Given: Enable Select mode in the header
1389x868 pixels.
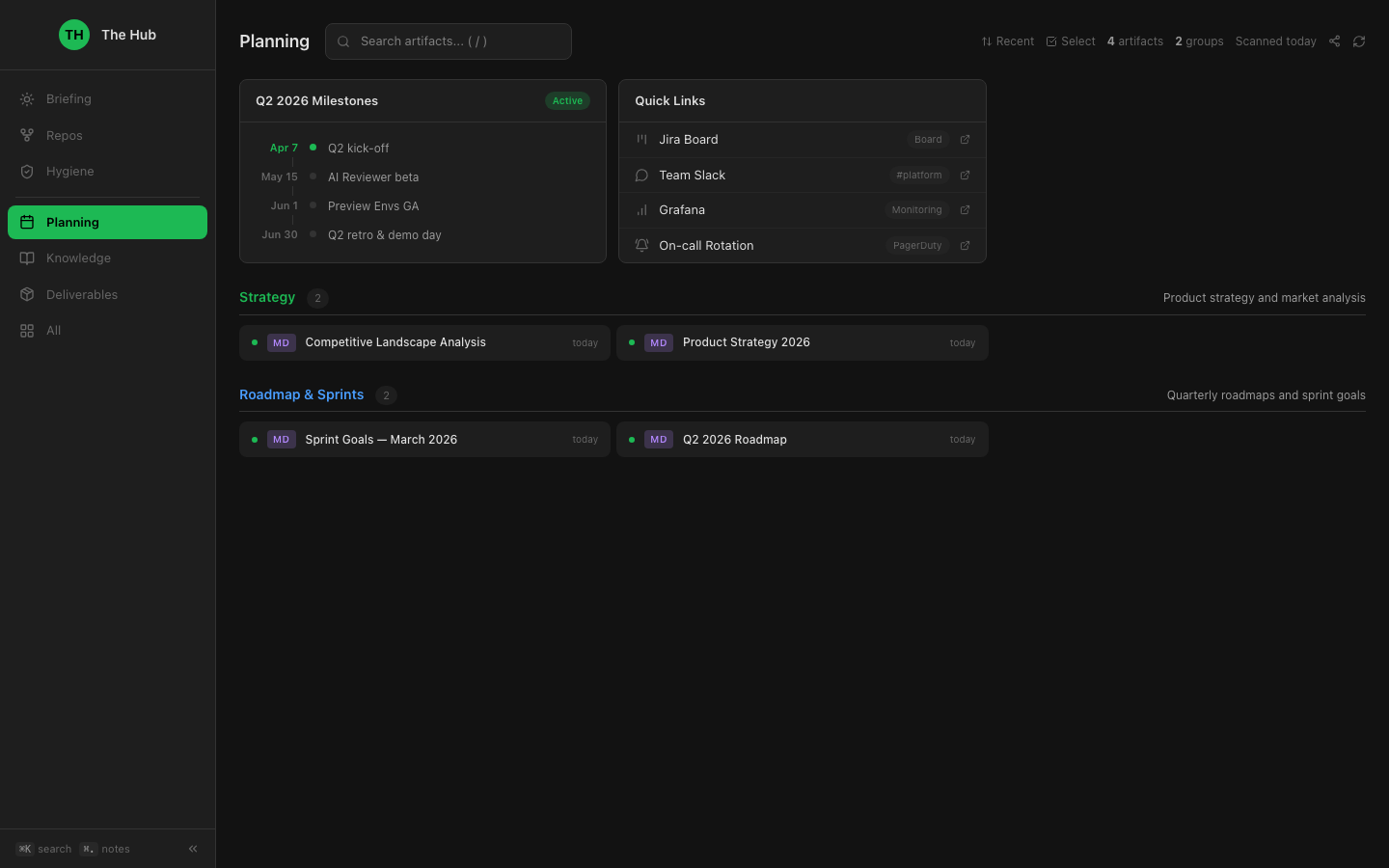Looking at the screenshot, I should pyautogui.click(x=1071, y=41).
